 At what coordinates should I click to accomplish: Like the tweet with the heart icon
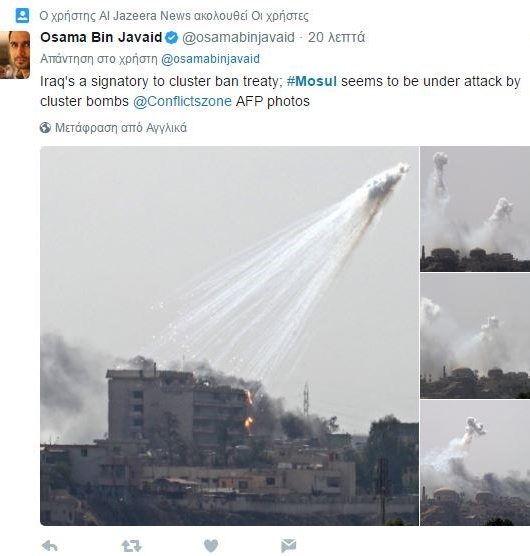[211, 545]
